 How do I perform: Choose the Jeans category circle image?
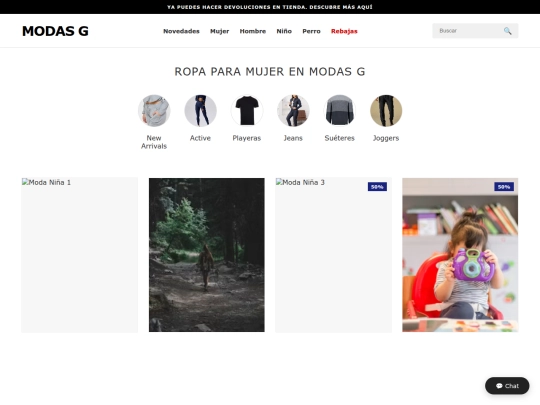293,111
